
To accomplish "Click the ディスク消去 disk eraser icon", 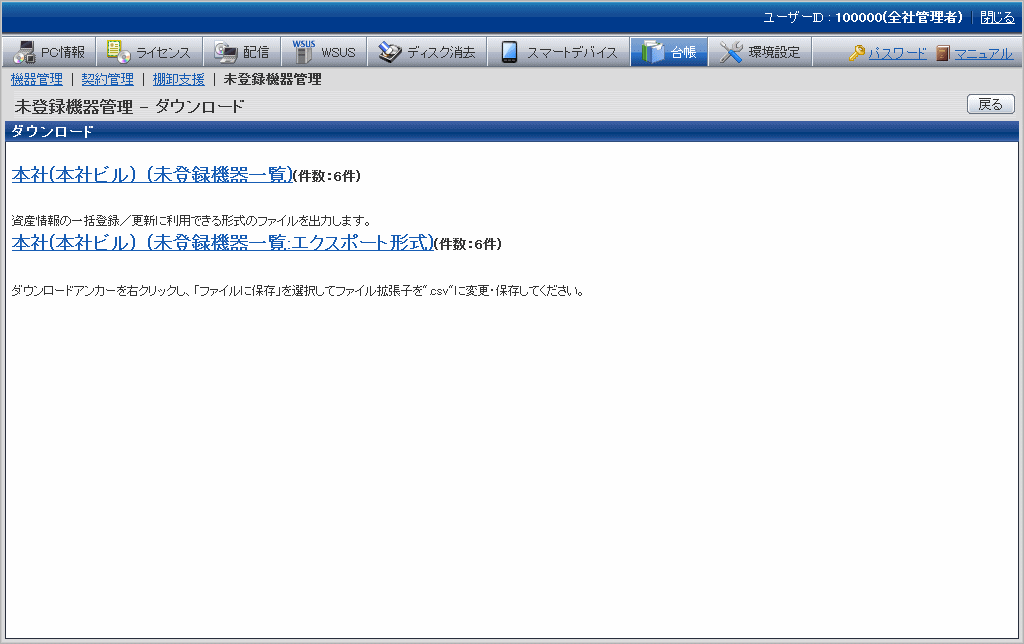I will [389, 52].
